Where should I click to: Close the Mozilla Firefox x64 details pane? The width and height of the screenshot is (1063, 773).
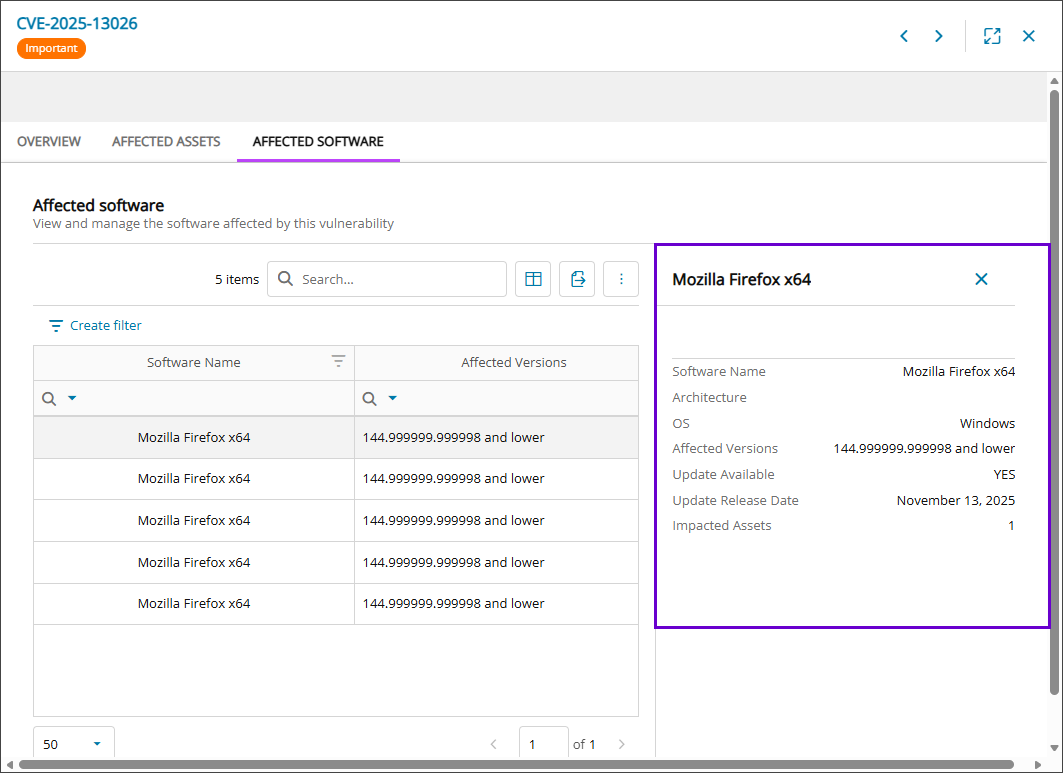tap(981, 279)
